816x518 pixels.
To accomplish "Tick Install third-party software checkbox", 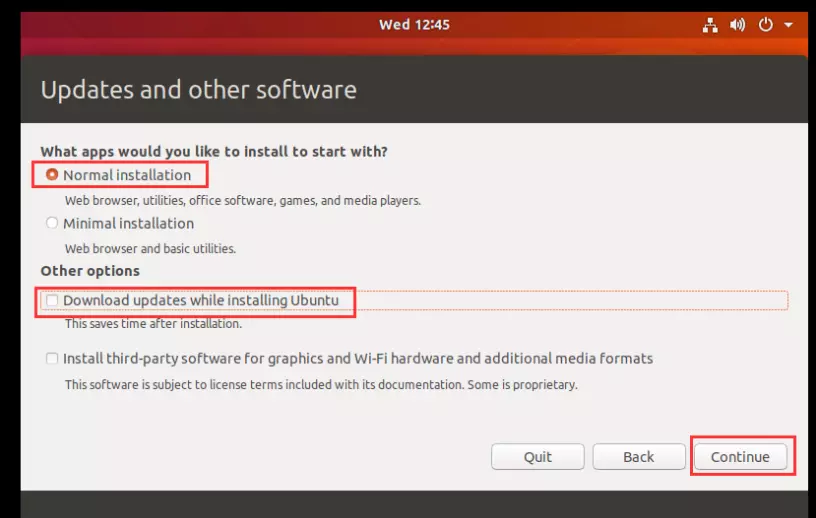I will click(x=52, y=358).
